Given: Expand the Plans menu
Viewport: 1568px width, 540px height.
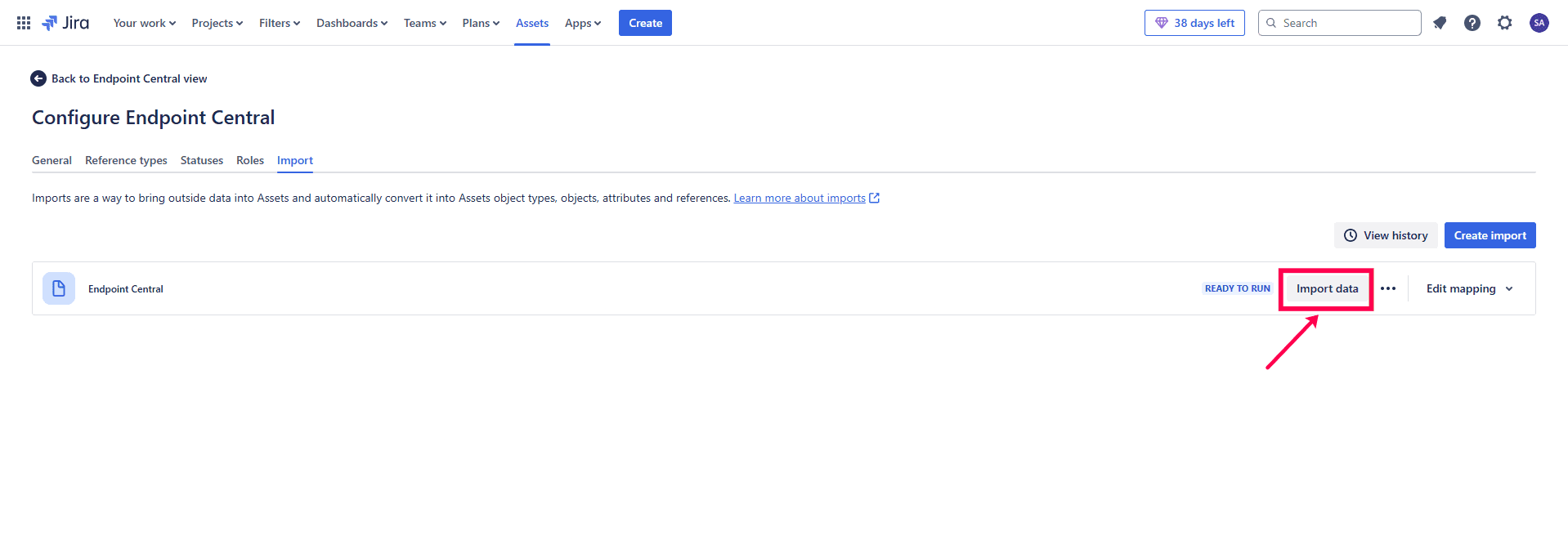Looking at the screenshot, I should [481, 23].
